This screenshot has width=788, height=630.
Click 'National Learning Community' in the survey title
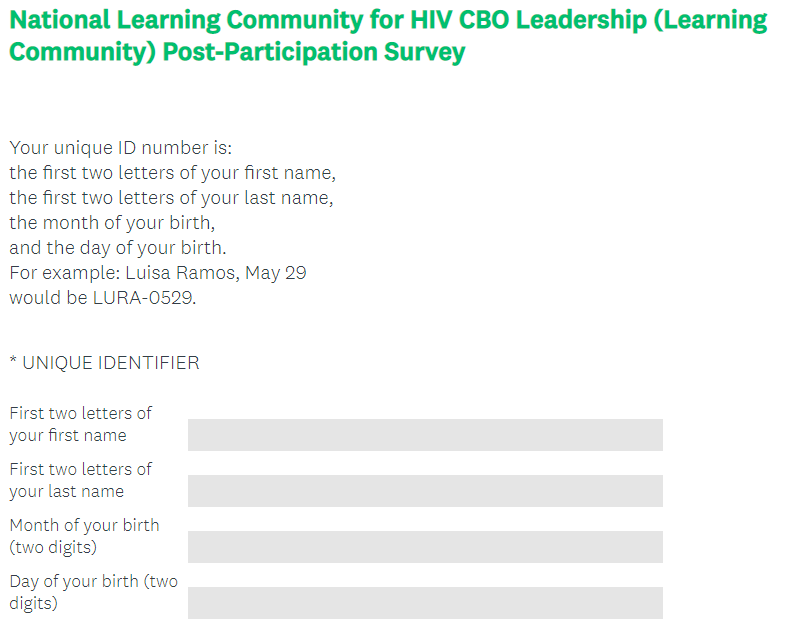(x=180, y=20)
